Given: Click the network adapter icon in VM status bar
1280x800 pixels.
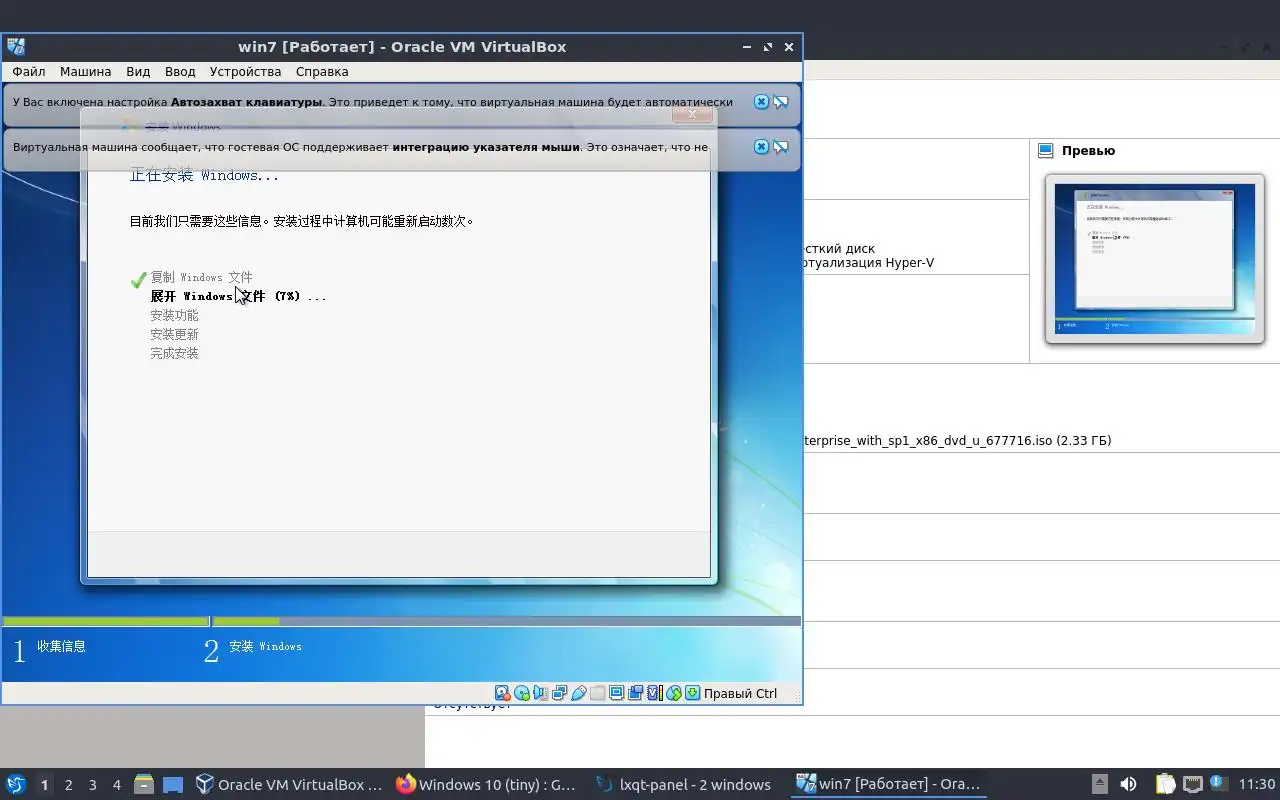Looking at the screenshot, I should point(560,693).
